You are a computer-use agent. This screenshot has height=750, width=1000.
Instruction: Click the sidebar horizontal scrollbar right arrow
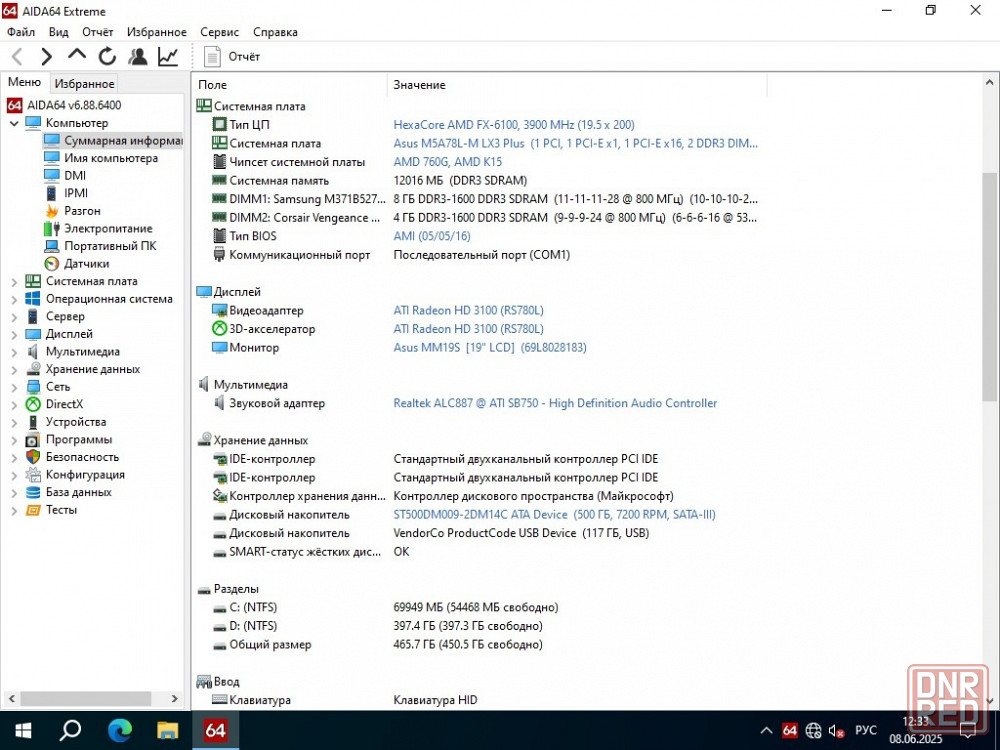coord(175,699)
